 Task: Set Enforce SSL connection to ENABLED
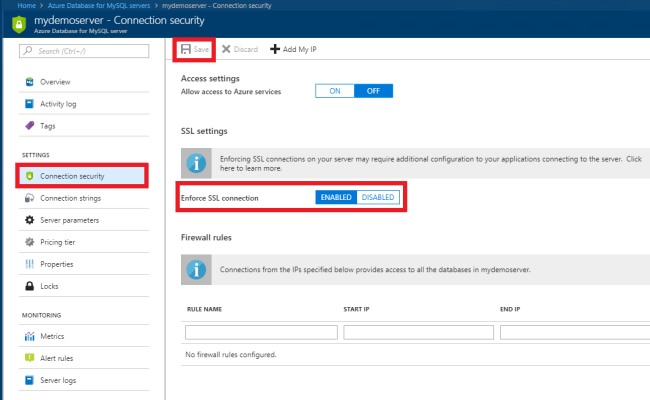pos(336,197)
